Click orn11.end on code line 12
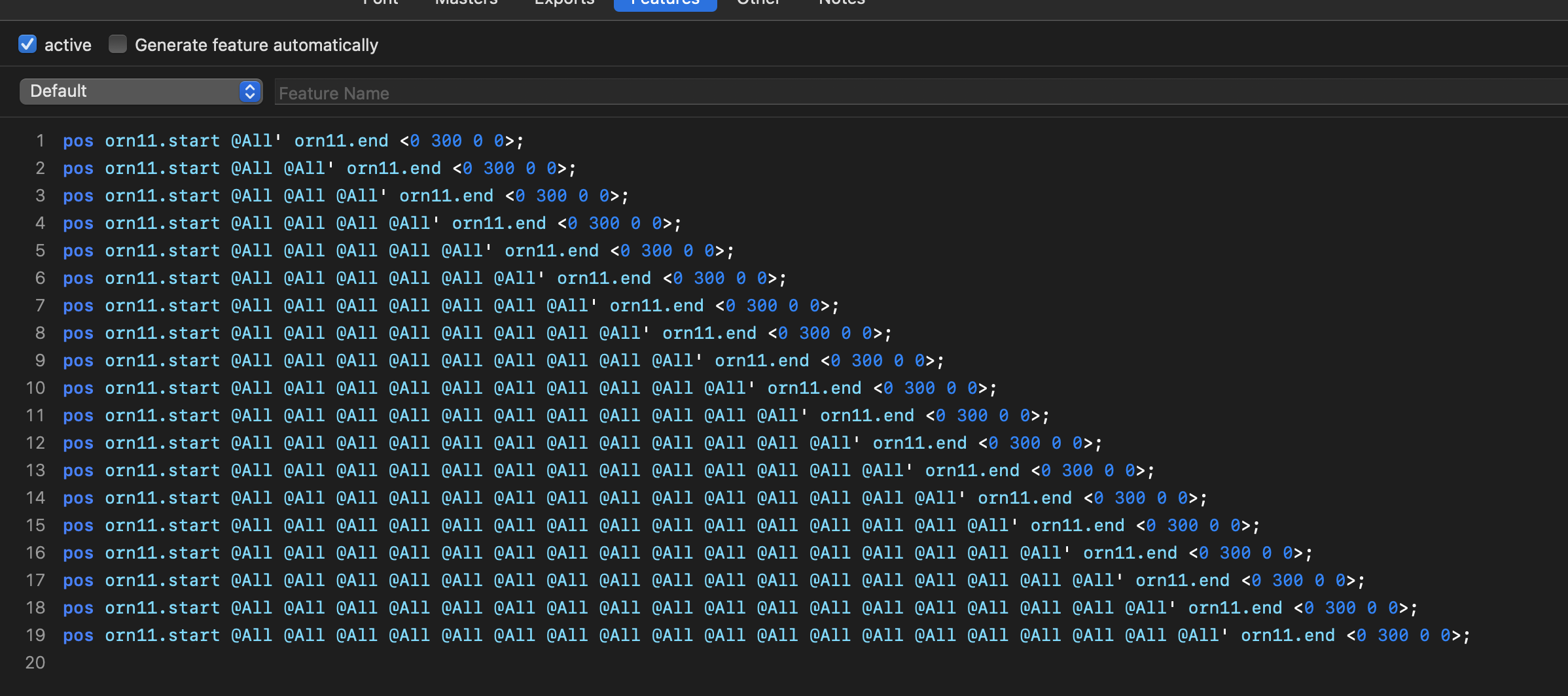 (x=919, y=444)
